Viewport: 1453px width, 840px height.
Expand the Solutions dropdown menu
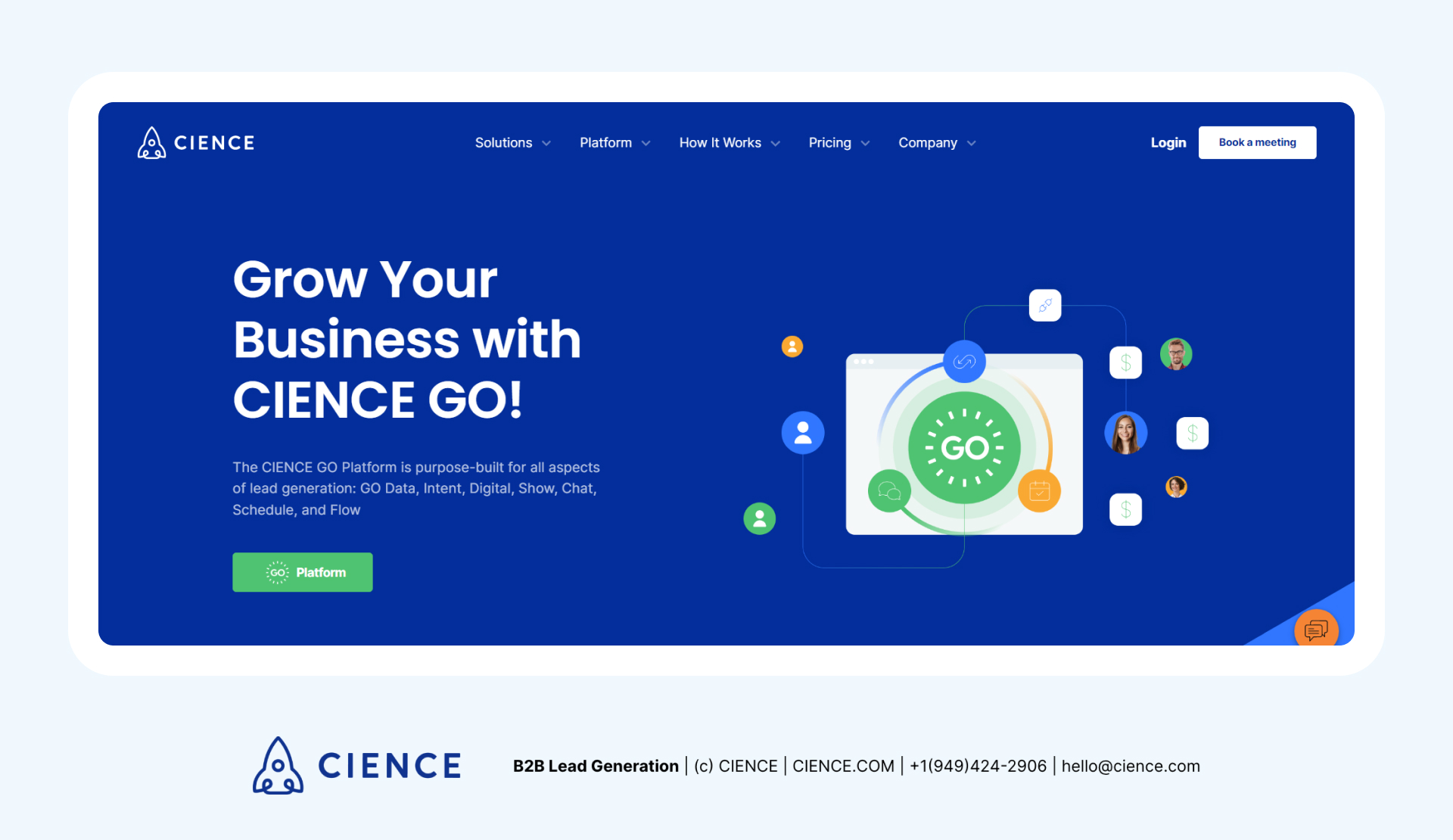[512, 142]
